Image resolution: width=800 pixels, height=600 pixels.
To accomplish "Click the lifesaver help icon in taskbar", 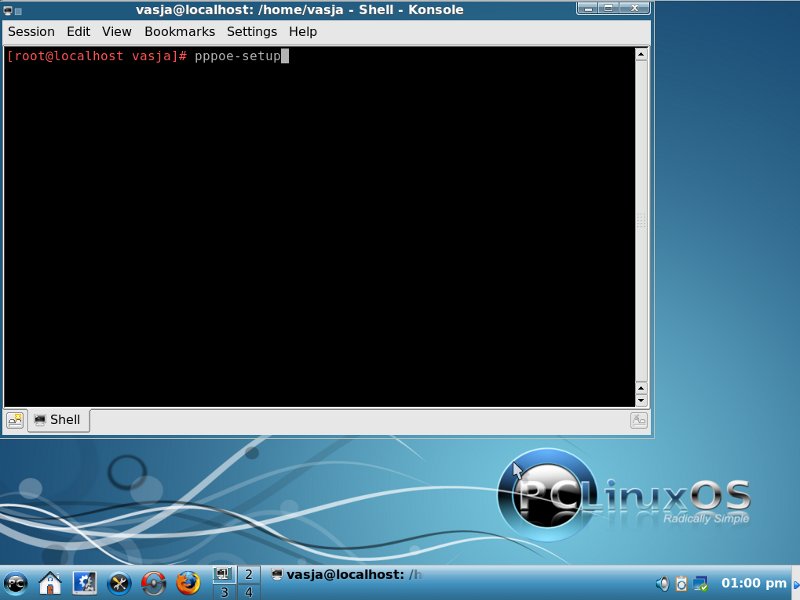I will coord(153,582).
